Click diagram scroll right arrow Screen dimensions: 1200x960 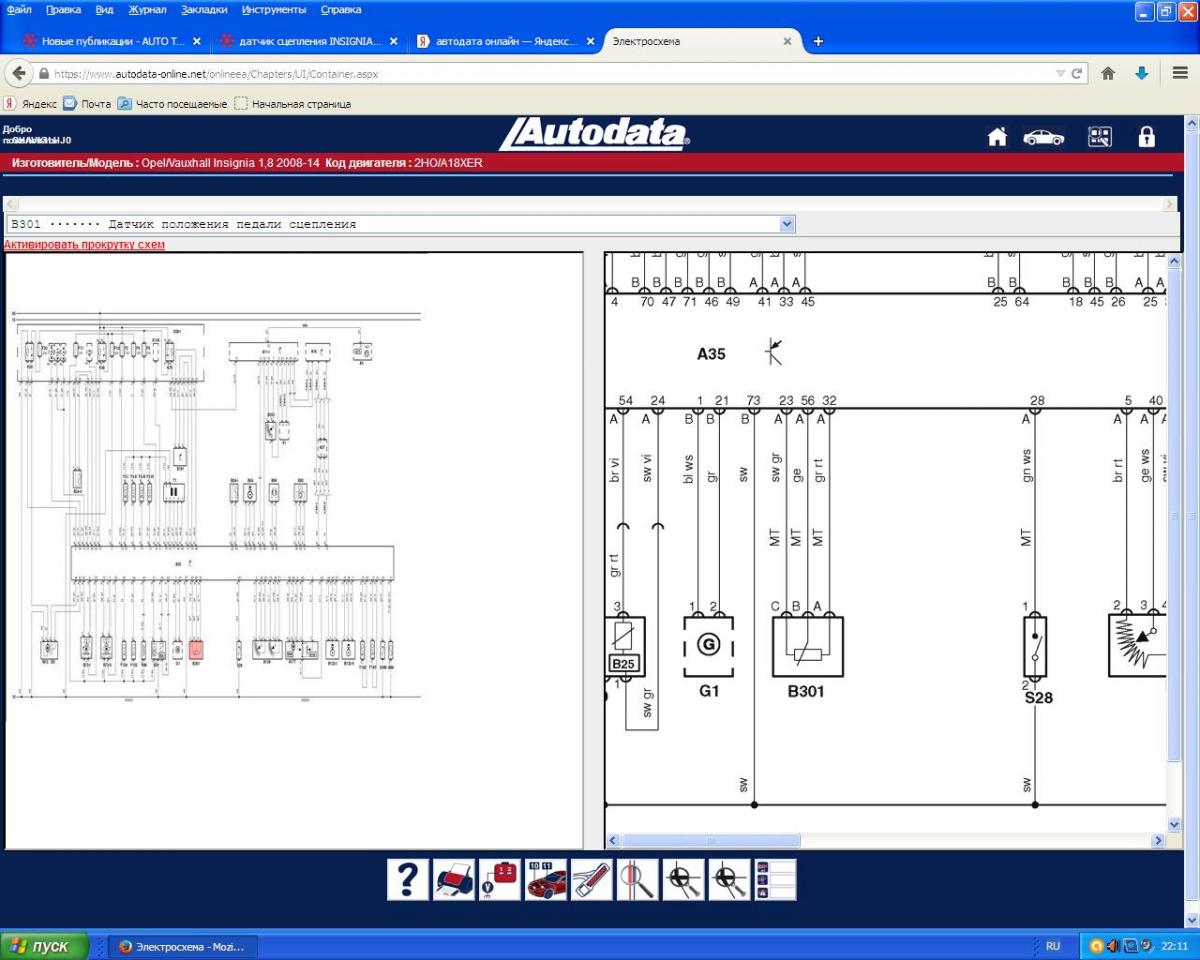click(x=1159, y=841)
